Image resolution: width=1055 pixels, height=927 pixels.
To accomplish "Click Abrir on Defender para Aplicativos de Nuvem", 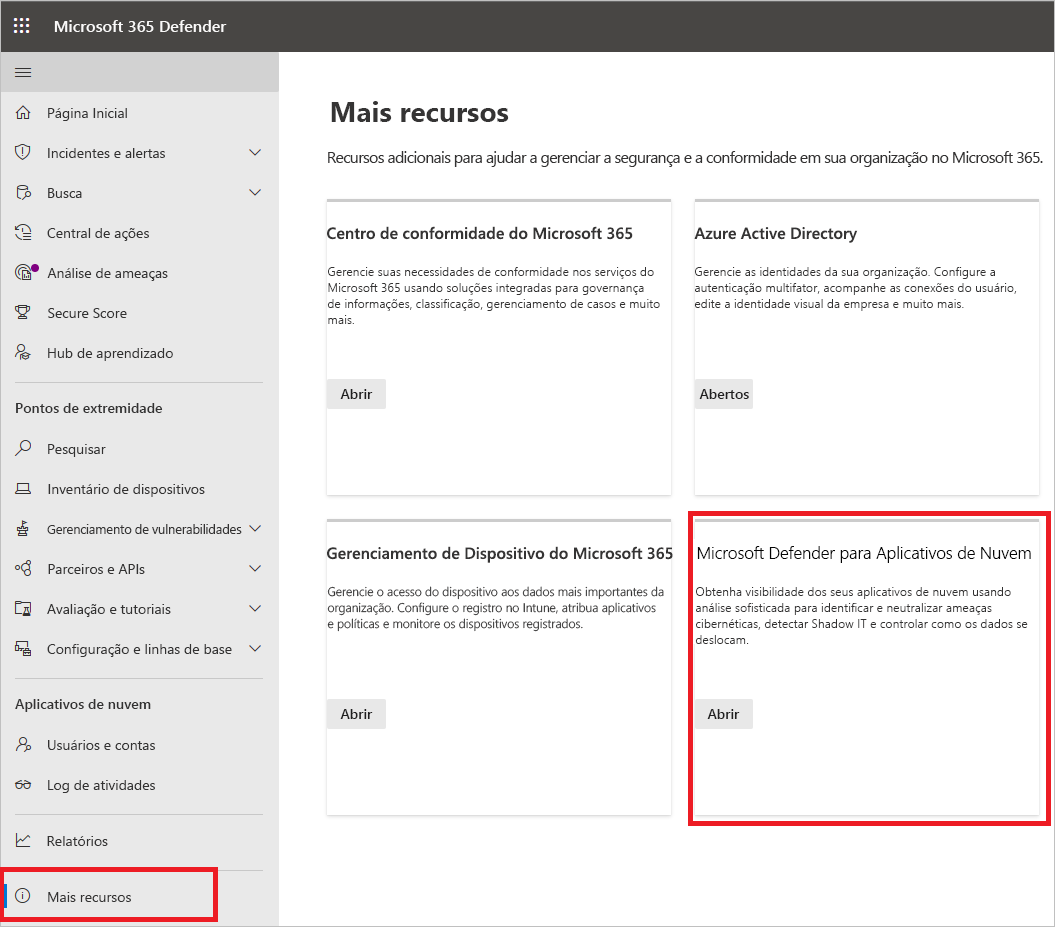I will 723,714.
